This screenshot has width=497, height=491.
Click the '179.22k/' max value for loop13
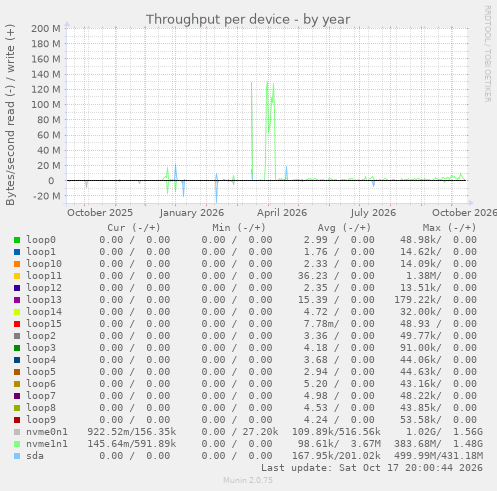[418, 300]
